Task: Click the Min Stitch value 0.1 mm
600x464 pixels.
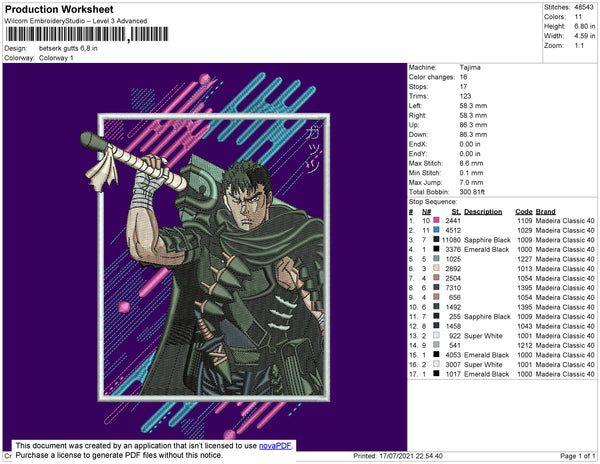Action: point(471,173)
